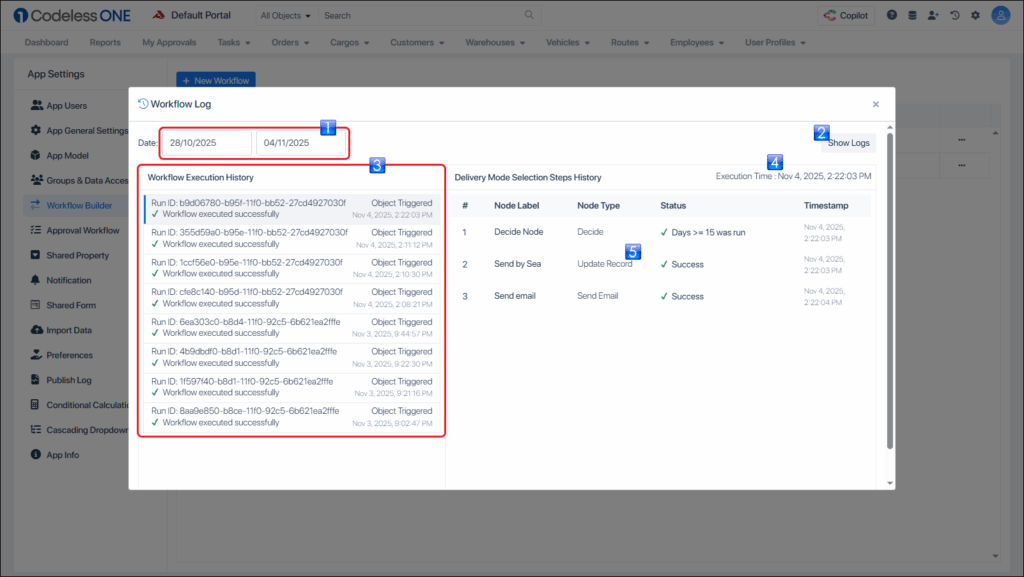
Task: Click the user profile avatar
Action: (1000, 16)
